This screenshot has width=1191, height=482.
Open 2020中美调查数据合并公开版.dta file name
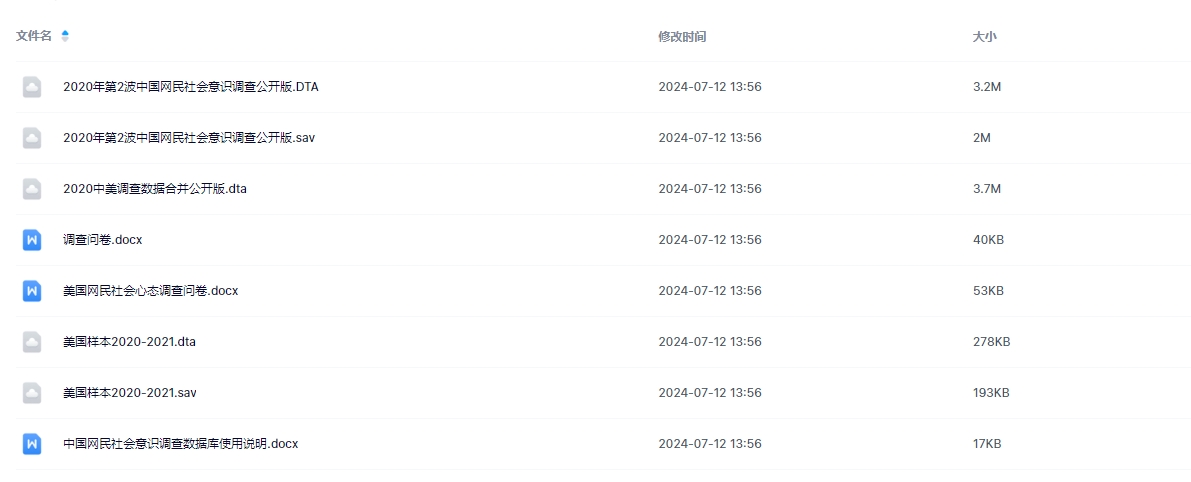[154, 189]
